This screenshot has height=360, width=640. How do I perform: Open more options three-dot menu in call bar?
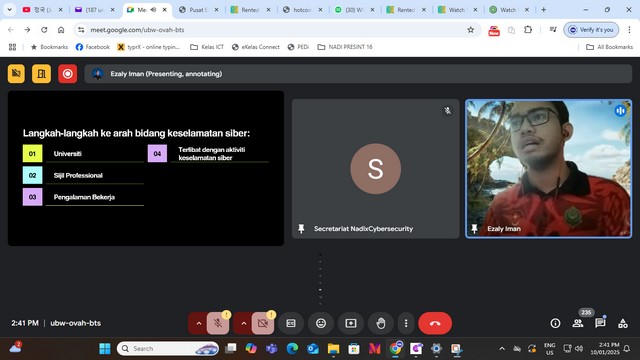tap(406, 323)
